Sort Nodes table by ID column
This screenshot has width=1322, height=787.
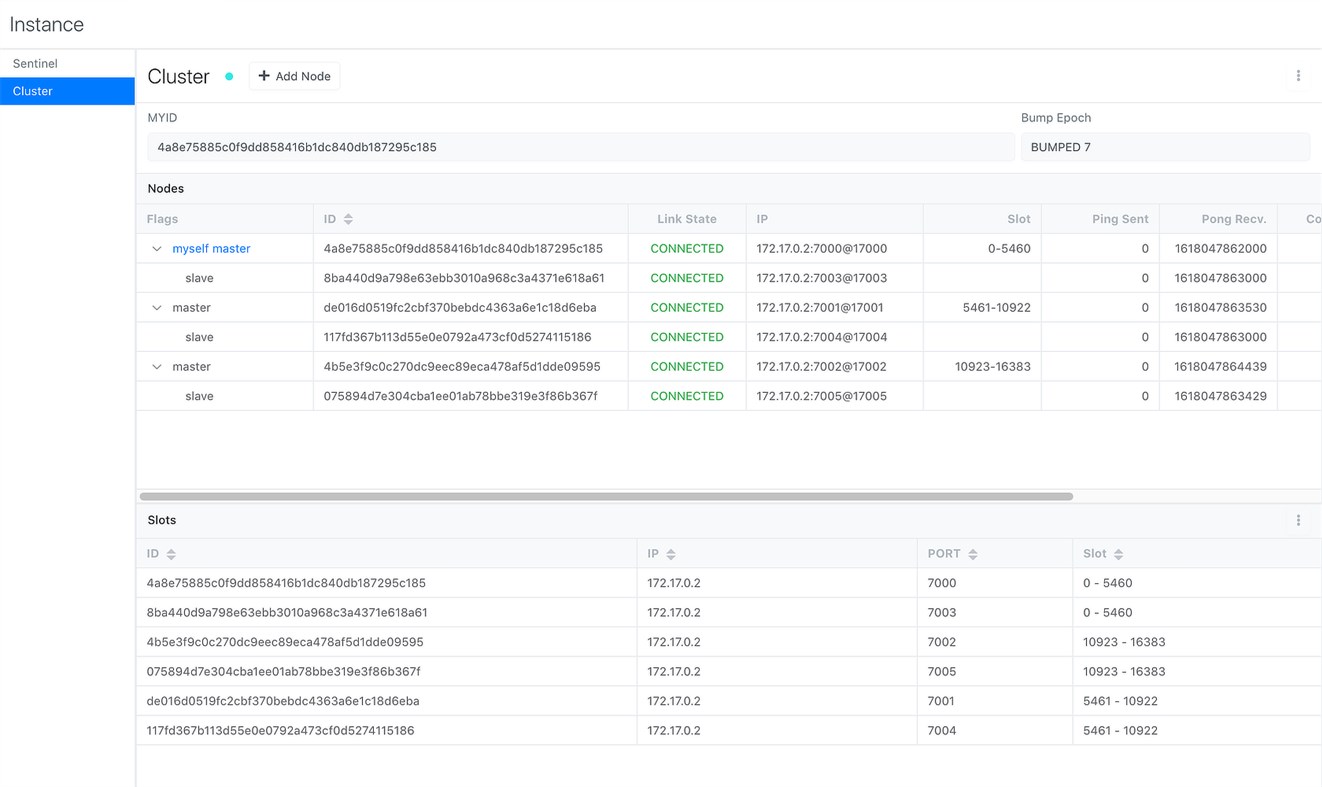tap(348, 219)
